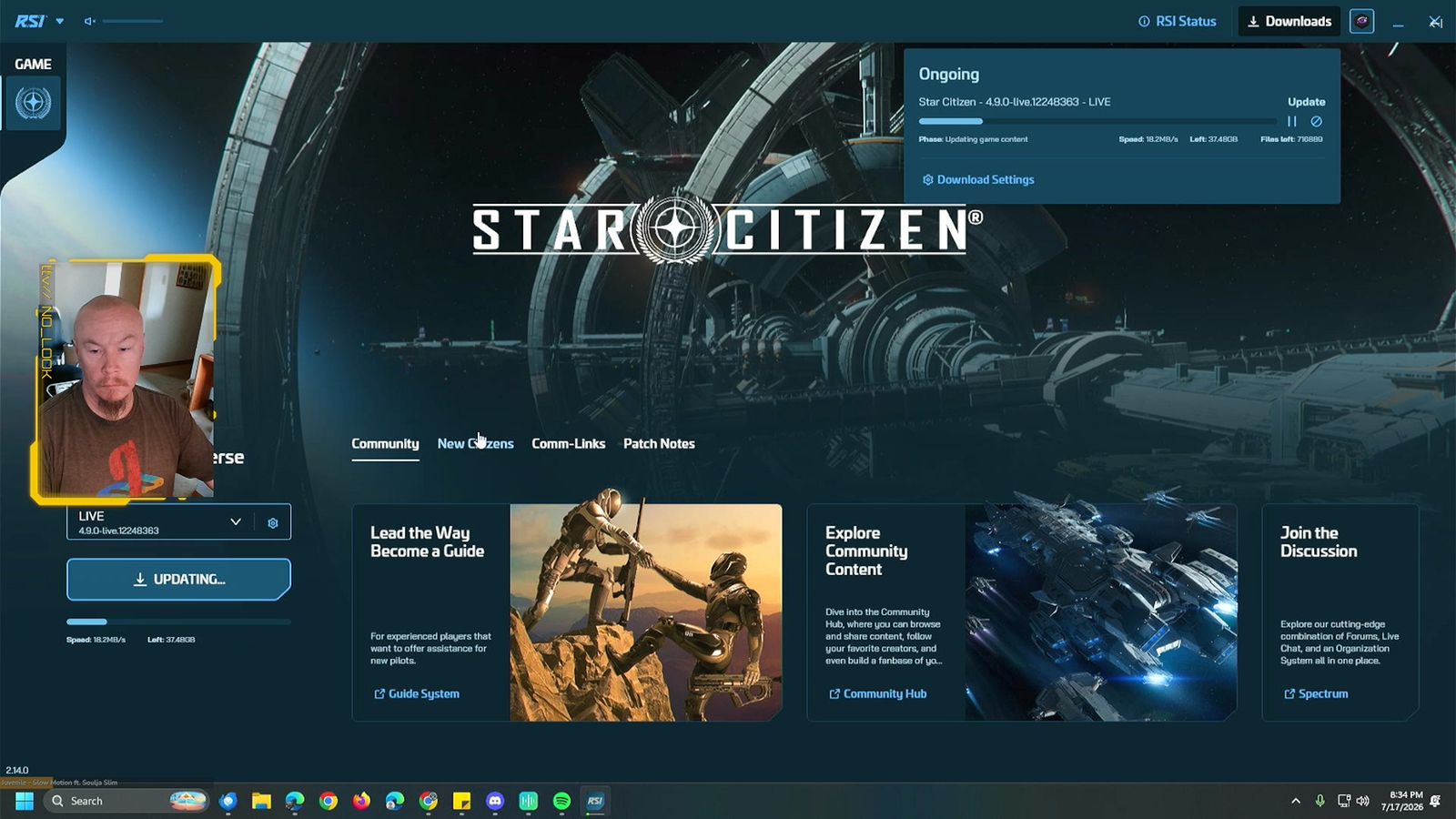This screenshot has width=1456, height=819.
Task: Click update progress bar below UPDATING button
Action: click(178, 622)
